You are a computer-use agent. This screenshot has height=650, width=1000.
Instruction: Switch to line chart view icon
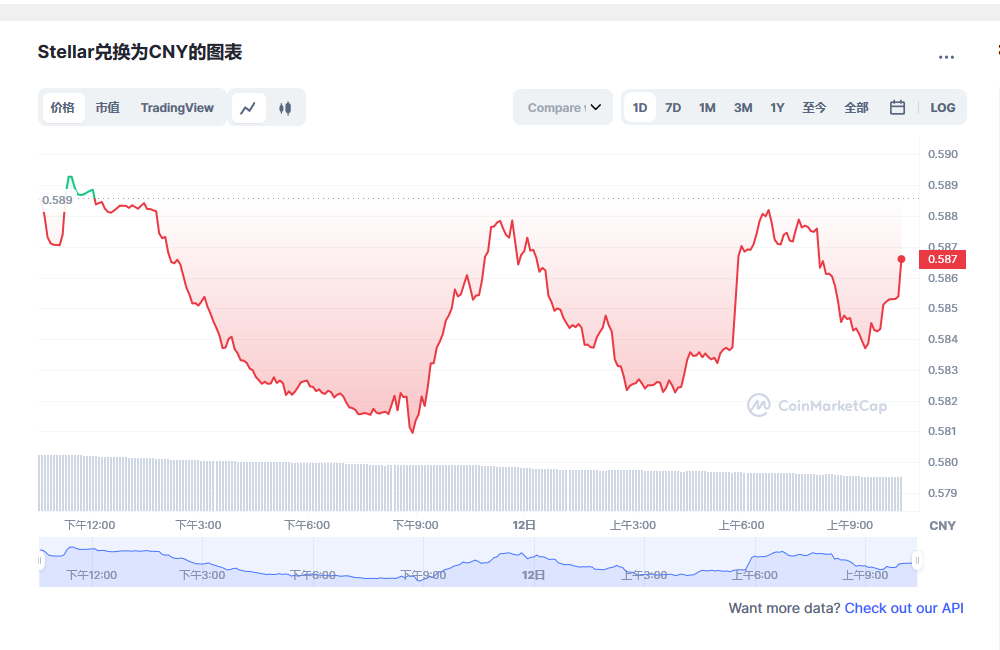pyautogui.click(x=248, y=108)
